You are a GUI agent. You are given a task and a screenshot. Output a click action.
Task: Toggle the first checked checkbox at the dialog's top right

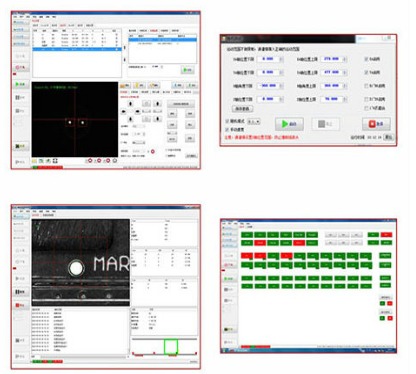(x=366, y=59)
